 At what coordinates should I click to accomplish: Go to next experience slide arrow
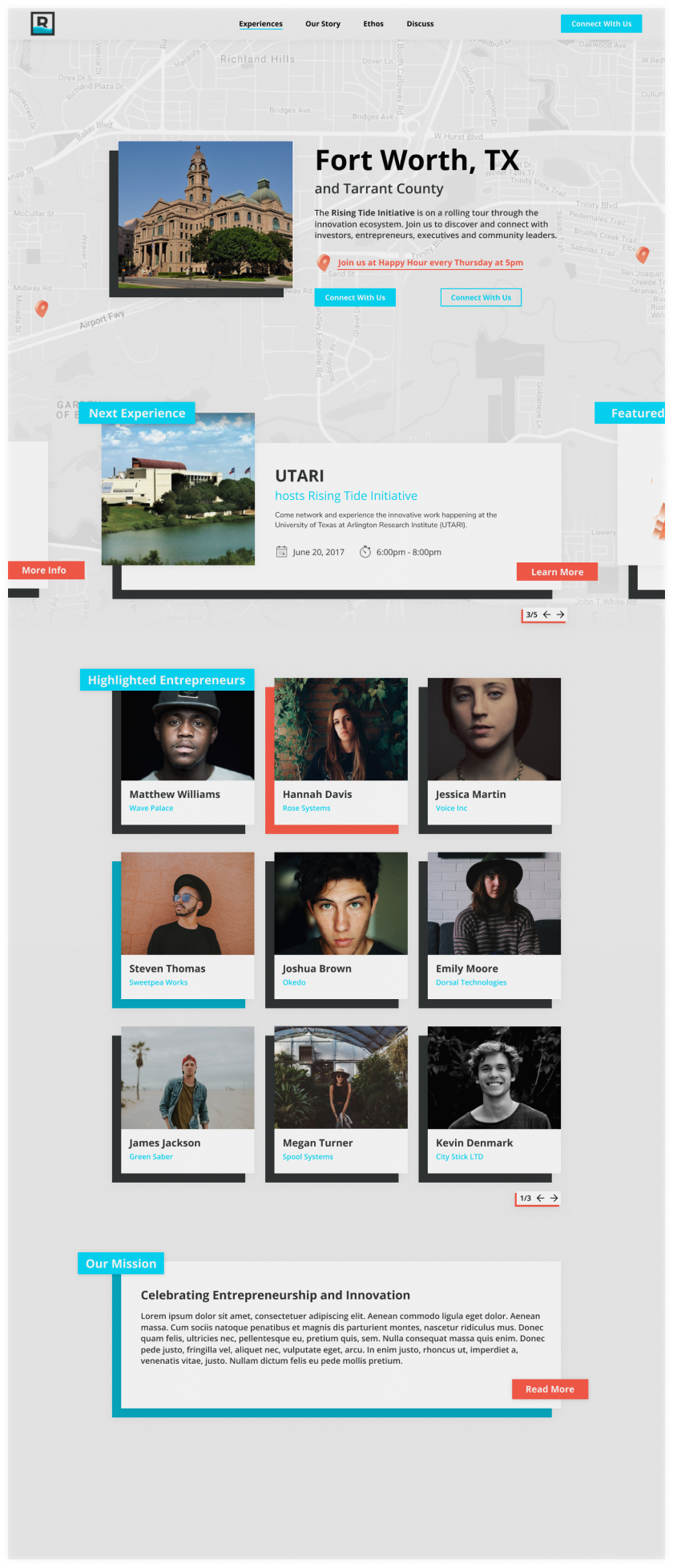(x=561, y=615)
